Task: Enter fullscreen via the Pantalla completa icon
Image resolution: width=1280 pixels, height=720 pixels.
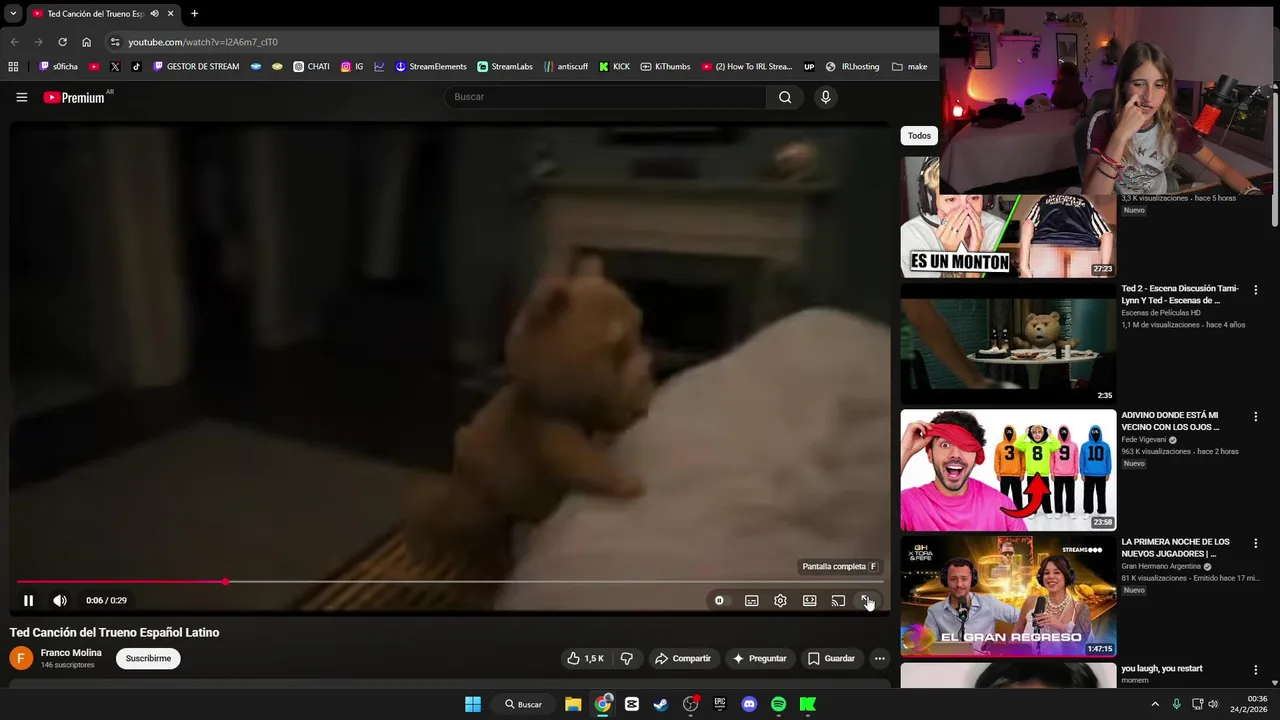Action: tap(867, 600)
